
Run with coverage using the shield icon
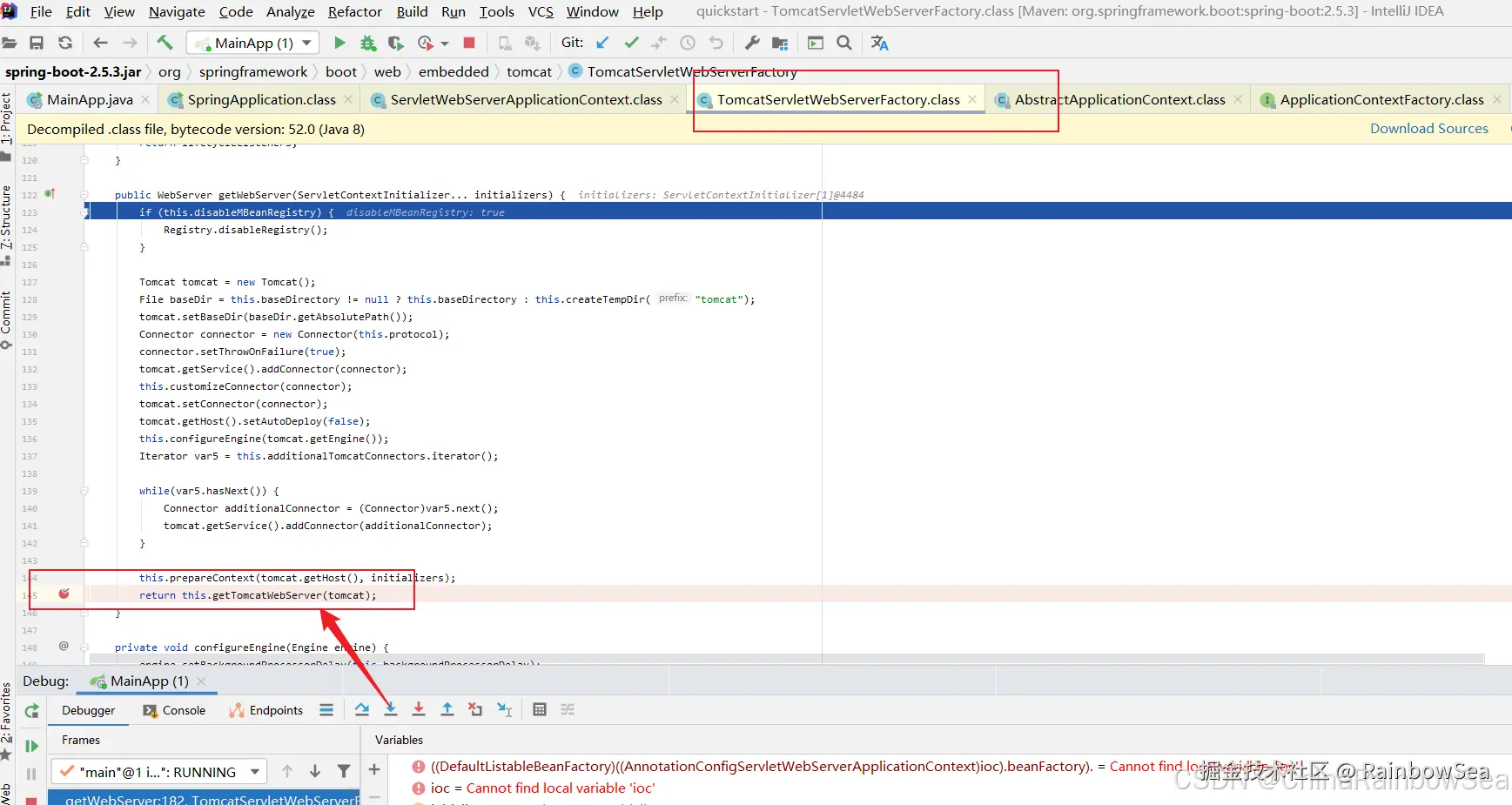396,43
